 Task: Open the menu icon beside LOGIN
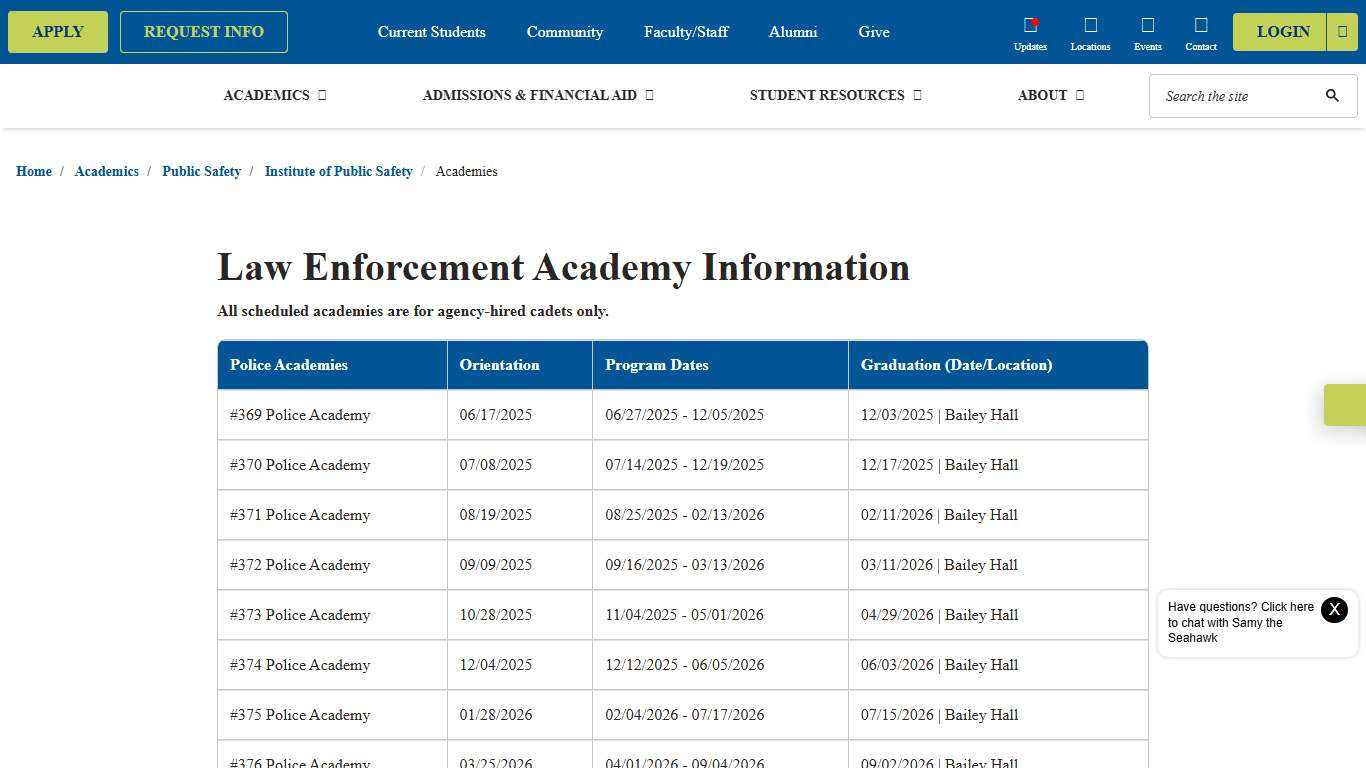(x=1342, y=31)
